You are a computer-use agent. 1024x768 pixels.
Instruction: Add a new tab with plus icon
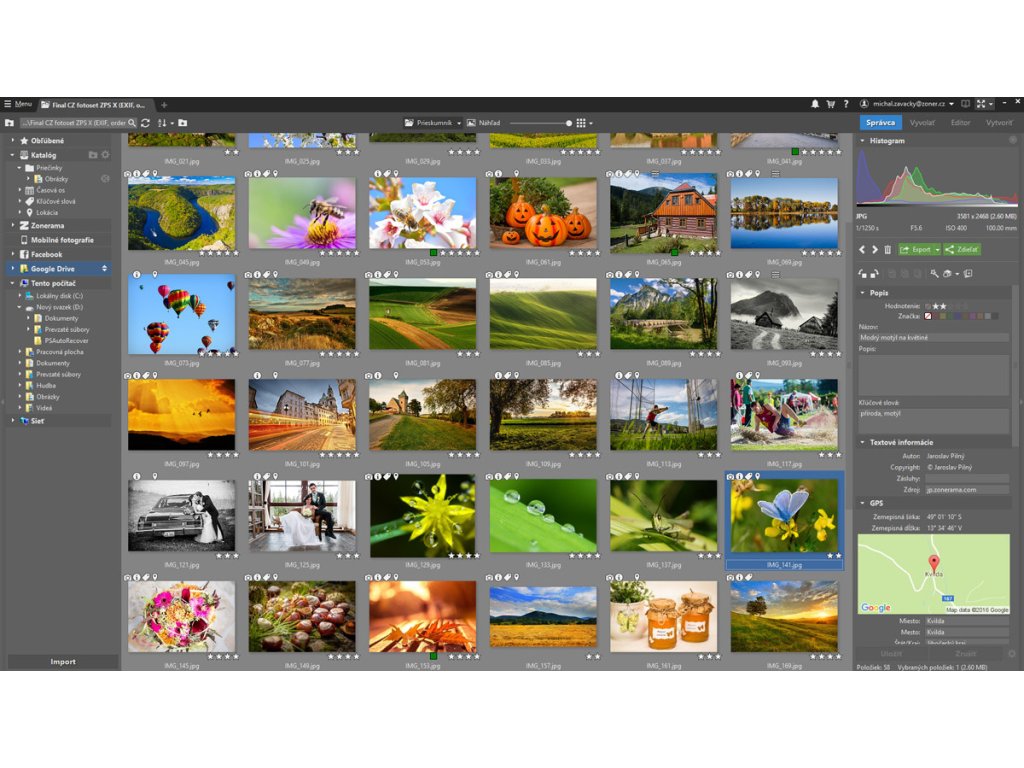[x=164, y=105]
